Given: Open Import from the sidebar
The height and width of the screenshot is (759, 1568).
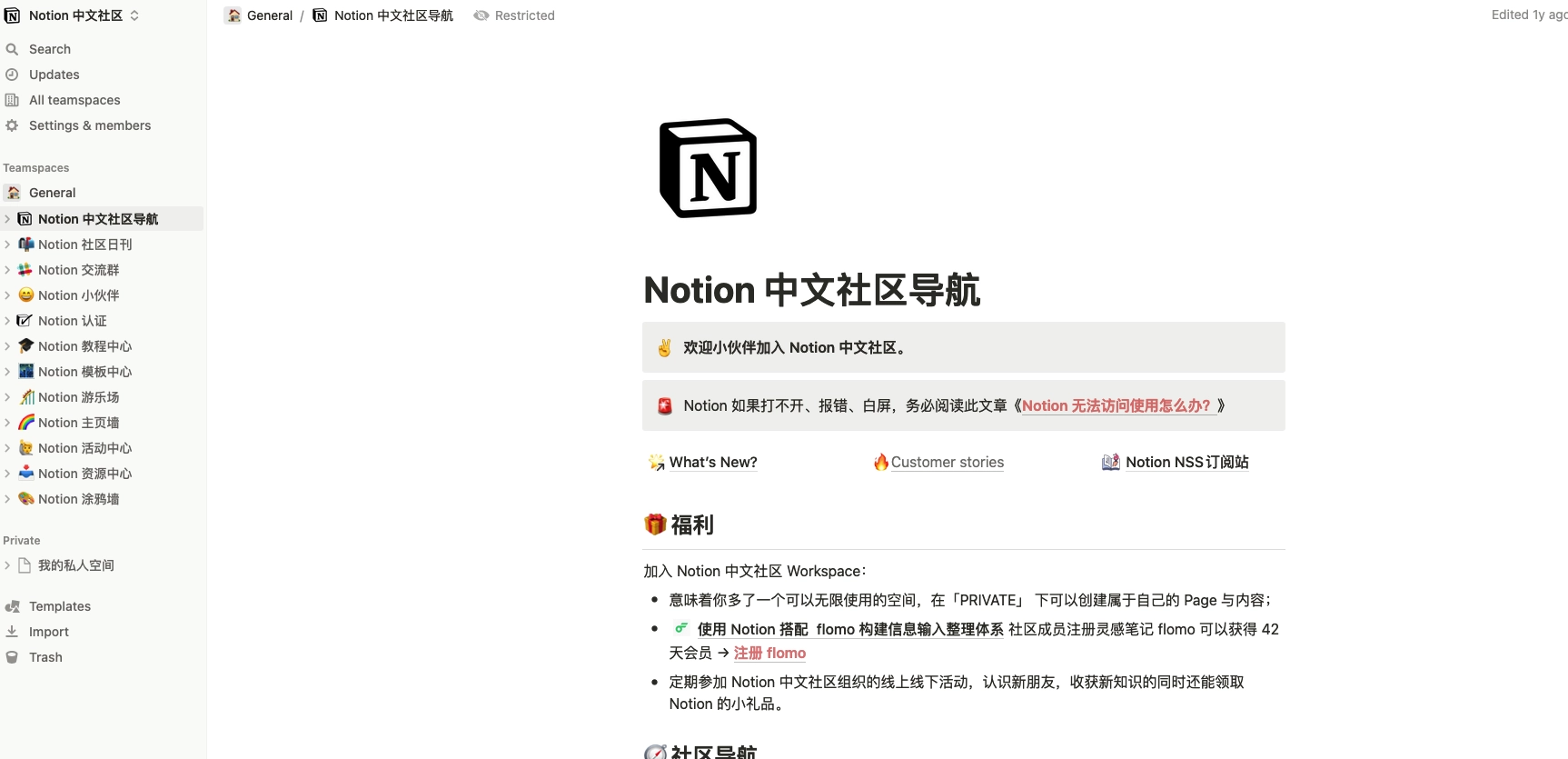Looking at the screenshot, I should 49,632.
